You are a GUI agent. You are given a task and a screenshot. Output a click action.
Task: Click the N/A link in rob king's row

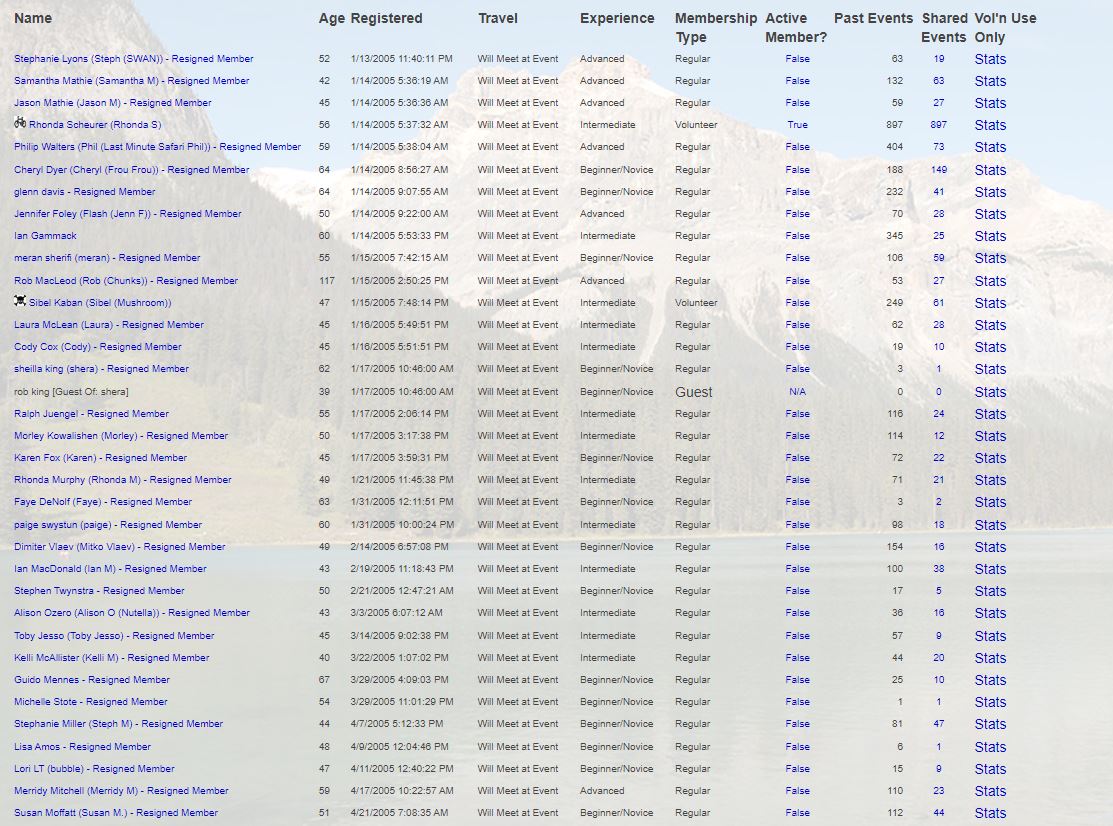click(797, 392)
